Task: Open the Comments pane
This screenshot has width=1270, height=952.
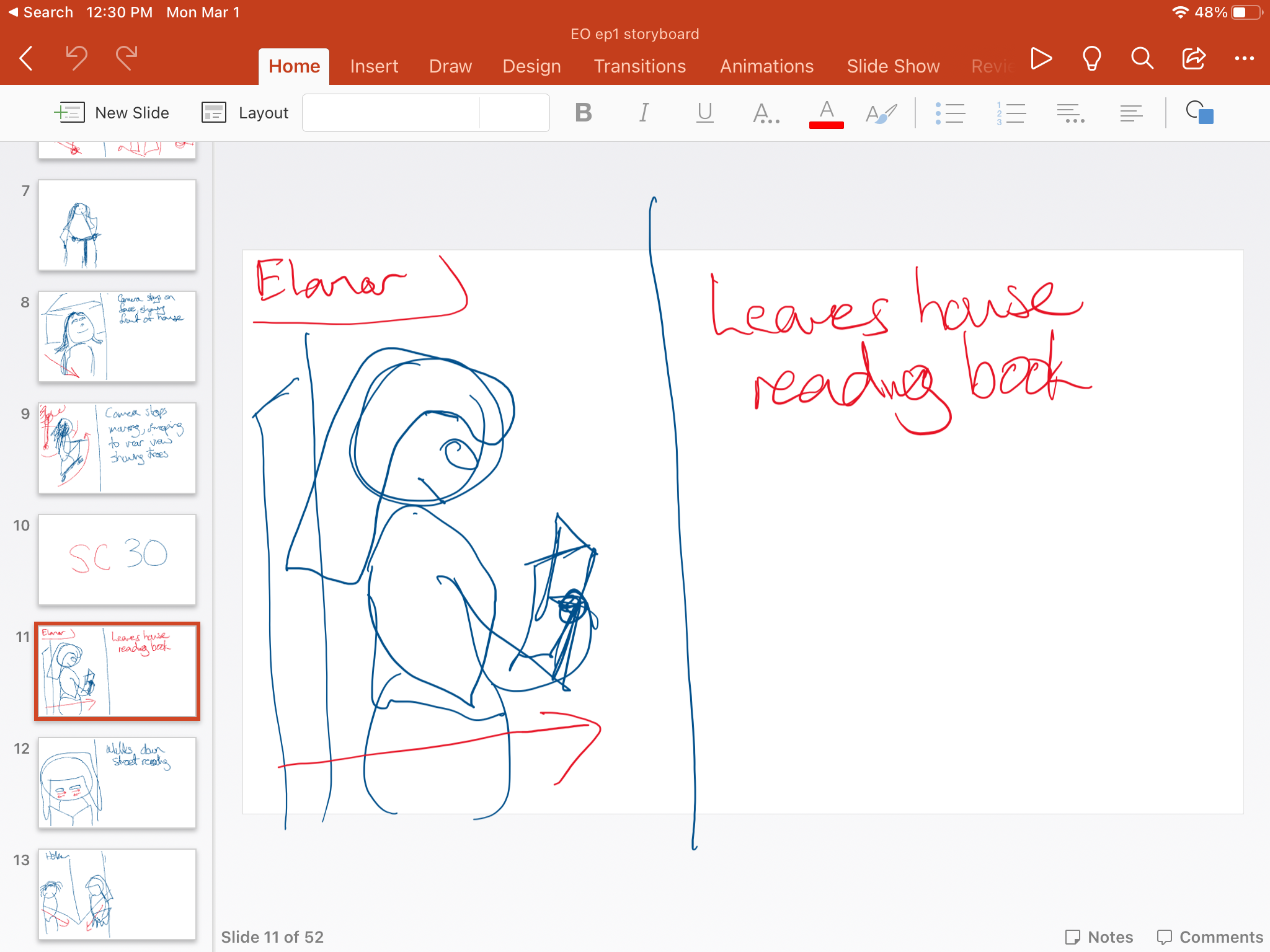Action: pos(1209,937)
